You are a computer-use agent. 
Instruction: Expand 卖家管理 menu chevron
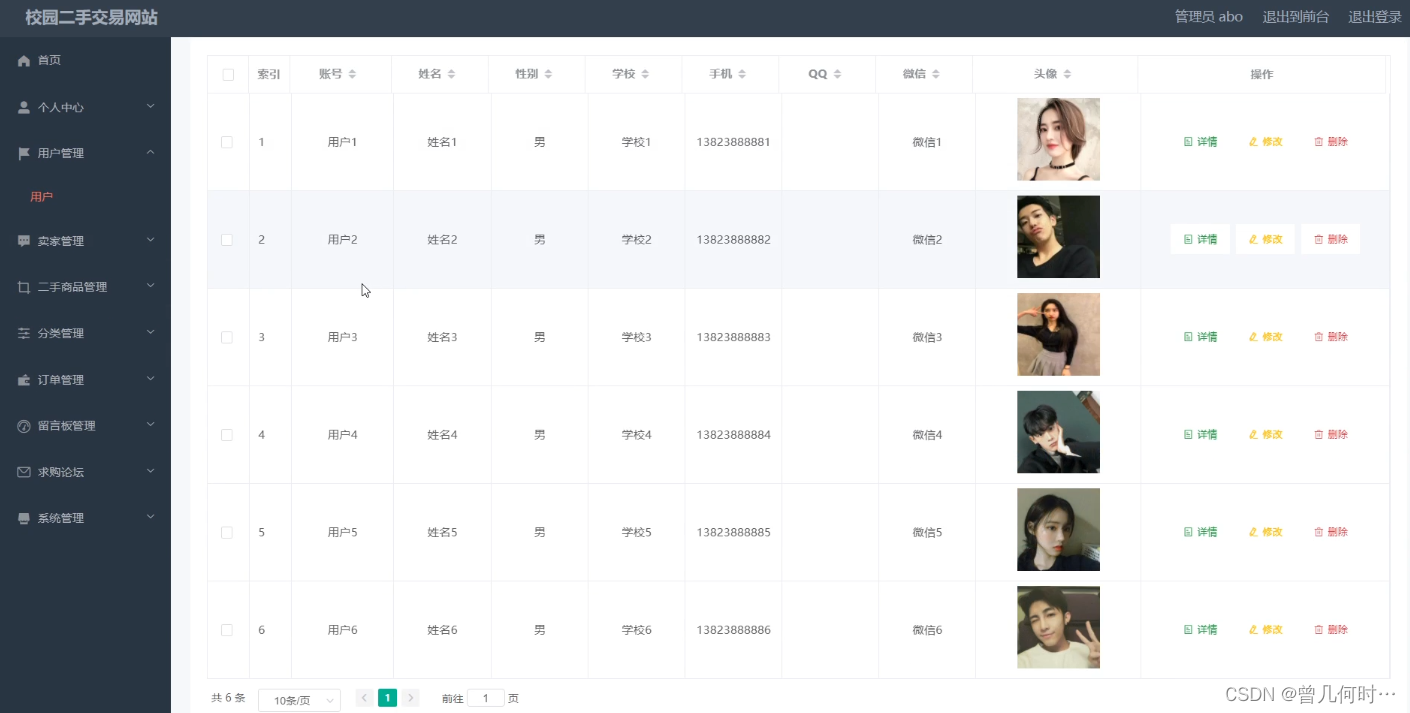(151, 240)
